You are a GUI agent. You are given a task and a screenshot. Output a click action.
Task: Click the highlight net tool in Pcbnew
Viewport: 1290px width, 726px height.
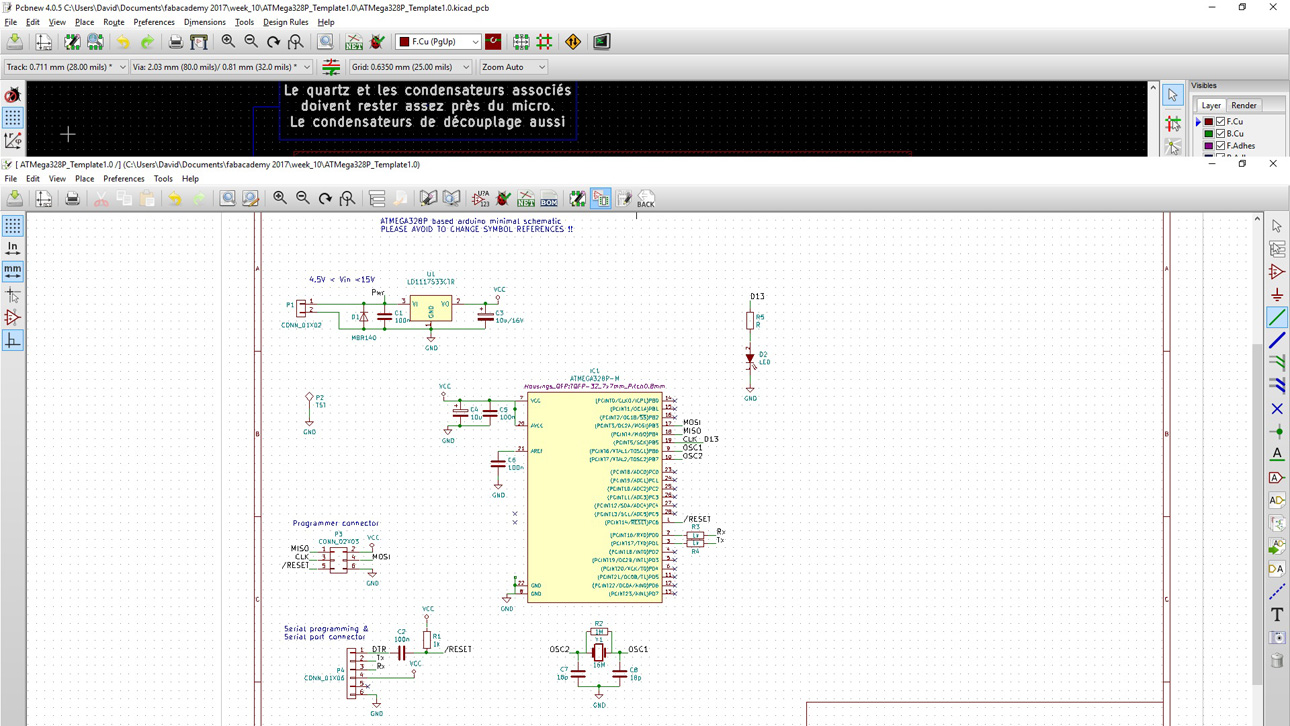point(1172,123)
